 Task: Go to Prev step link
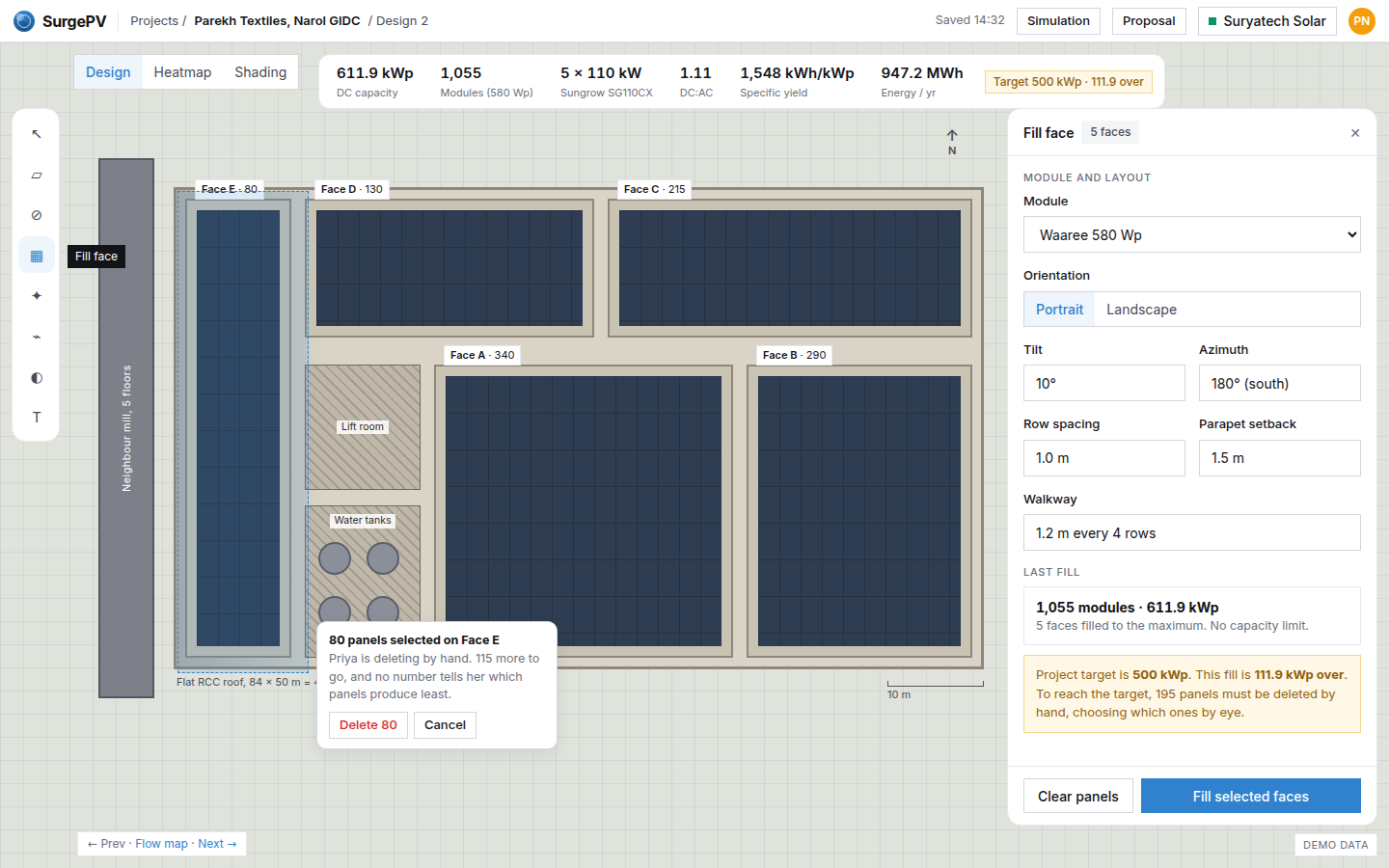point(106,844)
